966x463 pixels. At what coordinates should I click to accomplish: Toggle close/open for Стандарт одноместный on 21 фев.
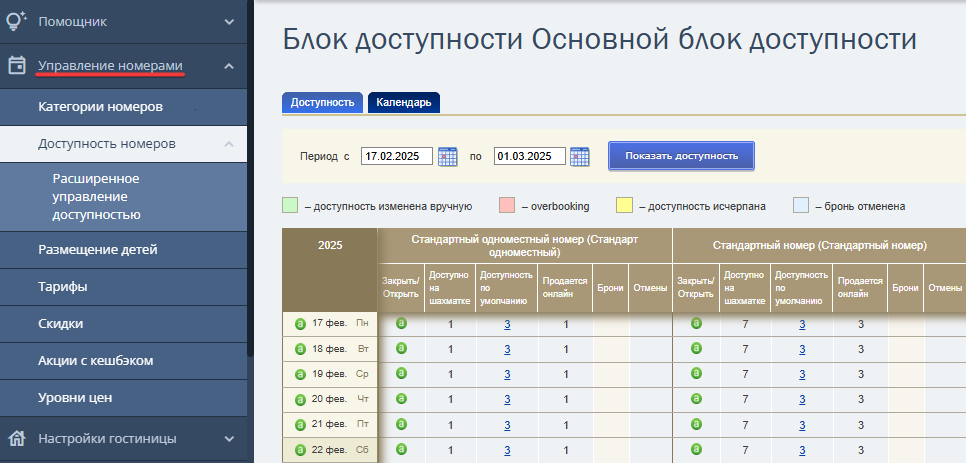(x=401, y=424)
